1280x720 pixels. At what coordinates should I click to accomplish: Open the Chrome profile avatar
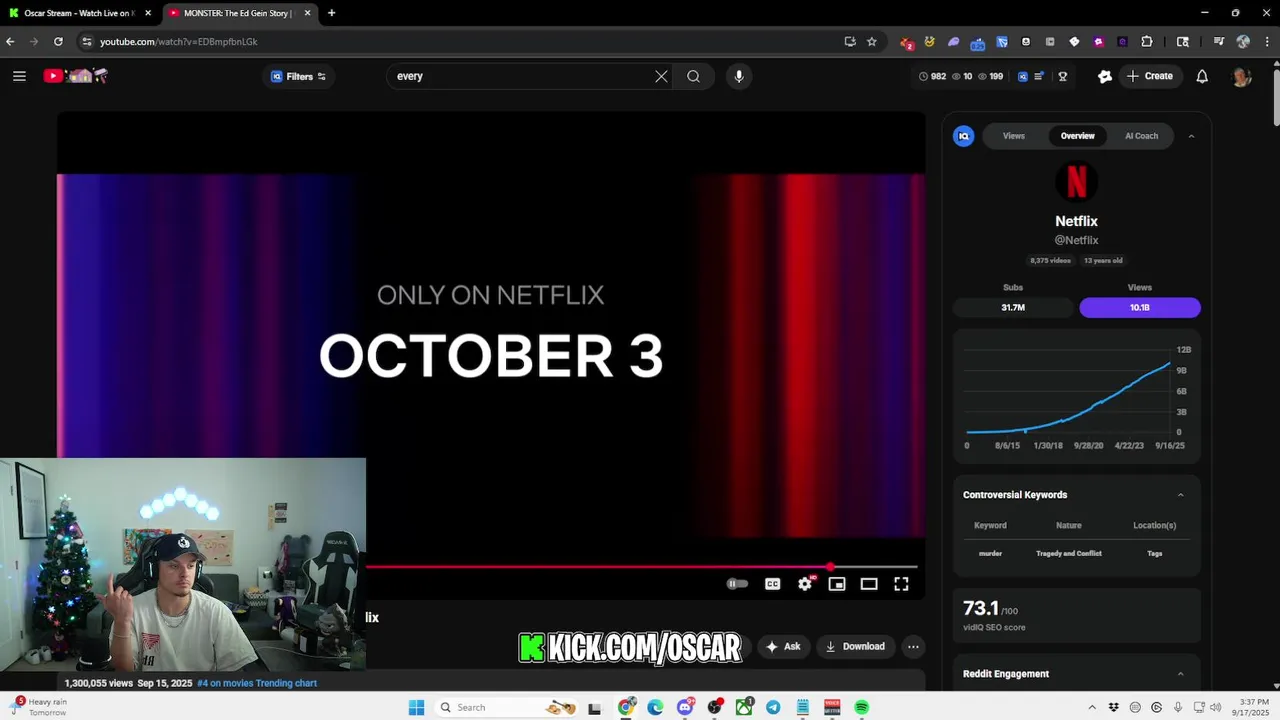pyautogui.click(x=1243, y=42)
